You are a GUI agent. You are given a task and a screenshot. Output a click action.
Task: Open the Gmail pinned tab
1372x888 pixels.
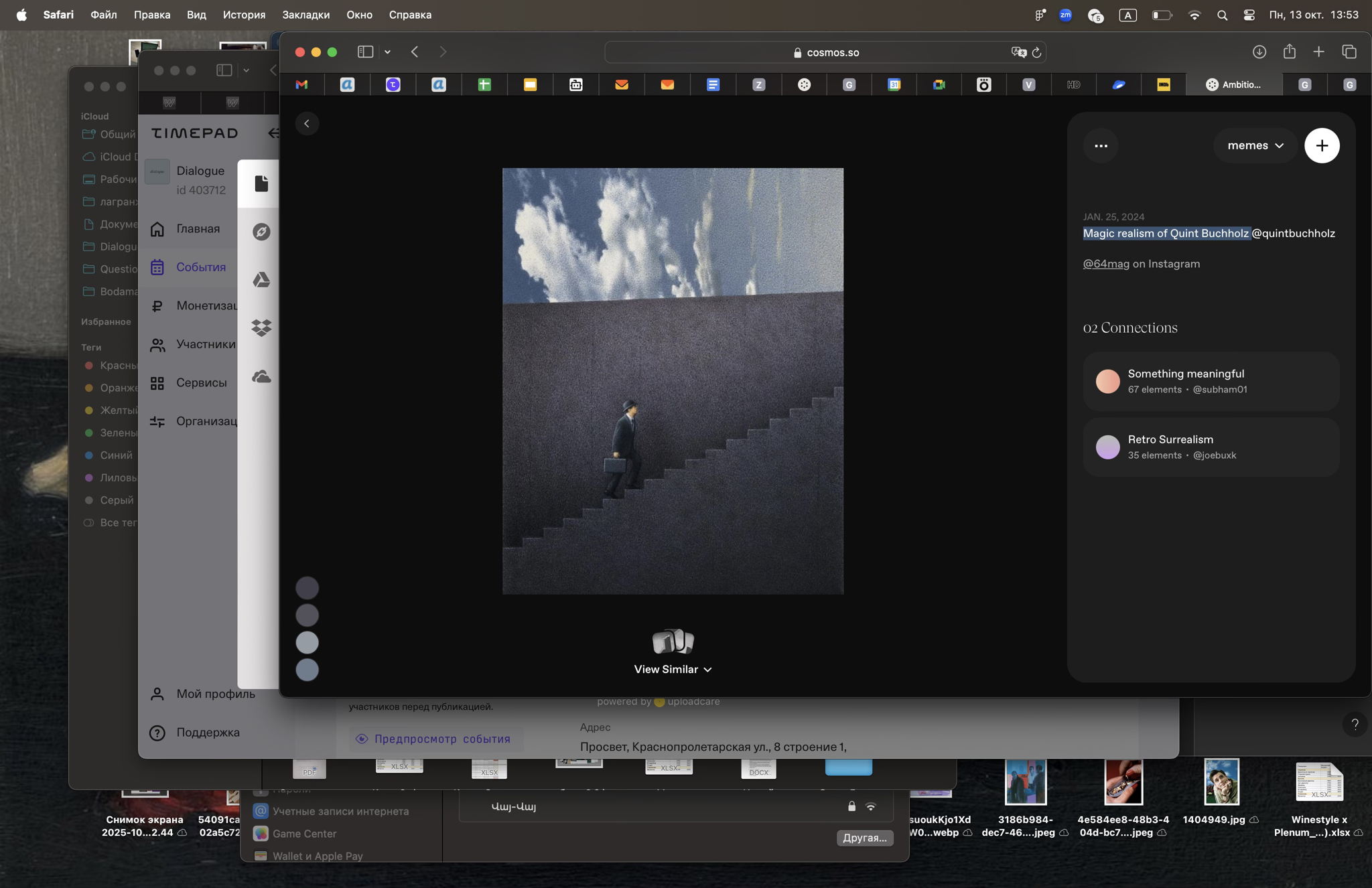[301, 84]
